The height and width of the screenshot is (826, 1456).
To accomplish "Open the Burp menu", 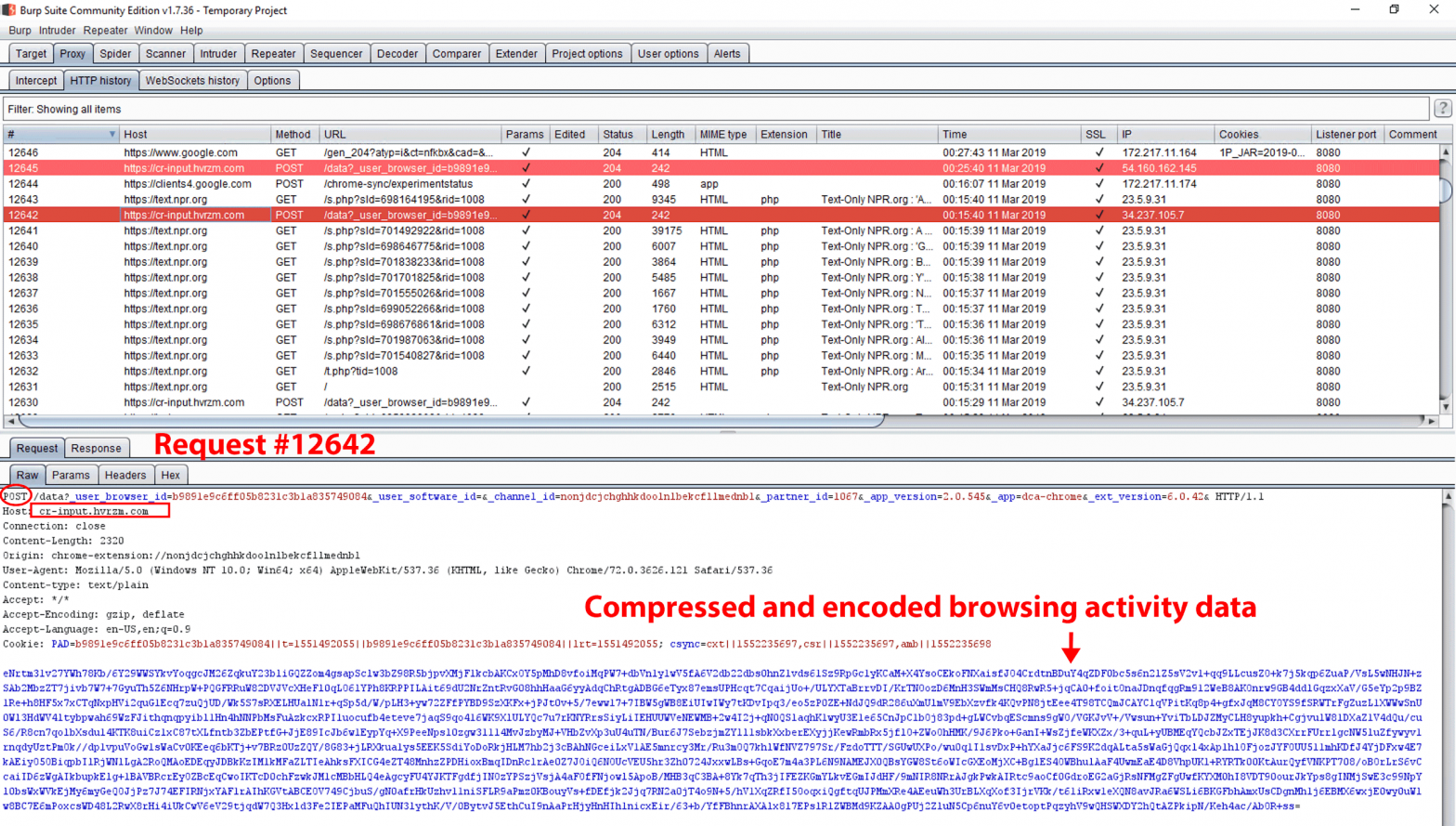I will [x=19, y=31].
